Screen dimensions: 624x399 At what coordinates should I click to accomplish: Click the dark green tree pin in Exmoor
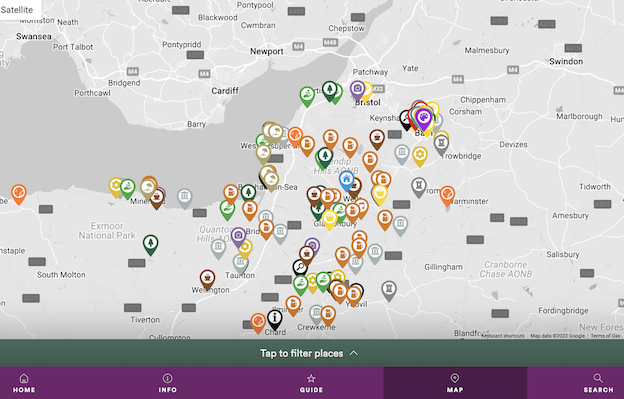[x=150, y=244]
